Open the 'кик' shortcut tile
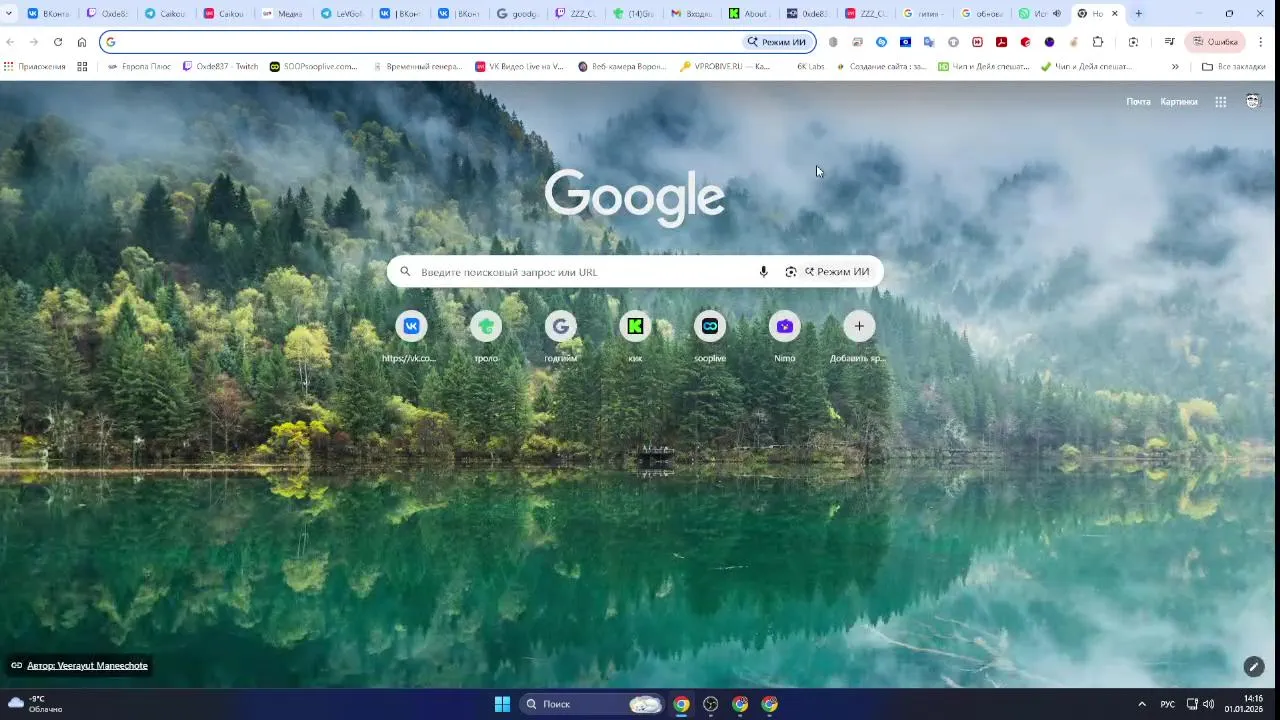This screenshot has width=1280, height=720. [635, 326]
